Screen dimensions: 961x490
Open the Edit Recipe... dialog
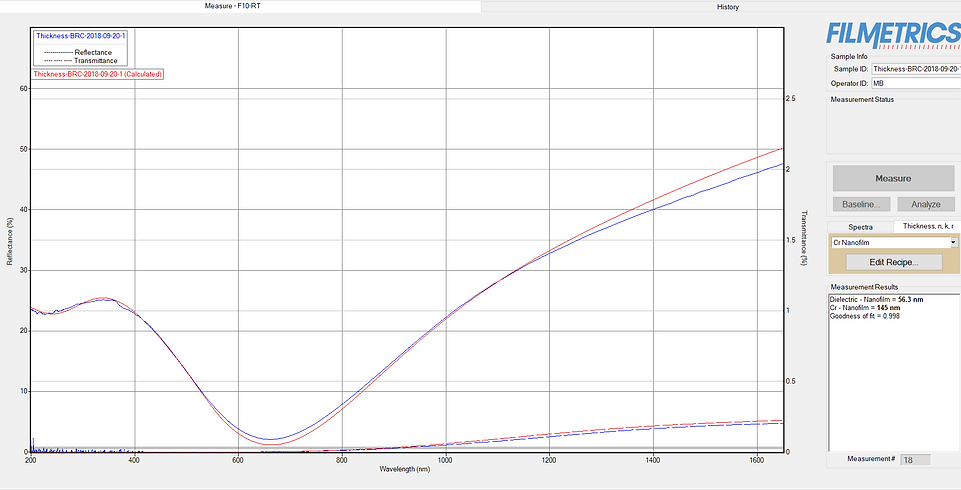[892, 262]
